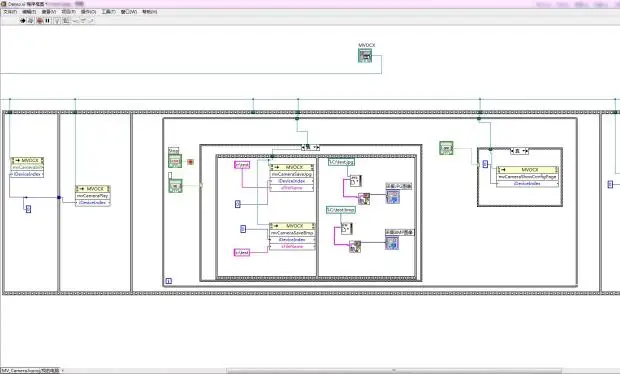Select the Stop button terminal icon
The image size is (620, 374).
pyautogui.click(x=175, y=161)
